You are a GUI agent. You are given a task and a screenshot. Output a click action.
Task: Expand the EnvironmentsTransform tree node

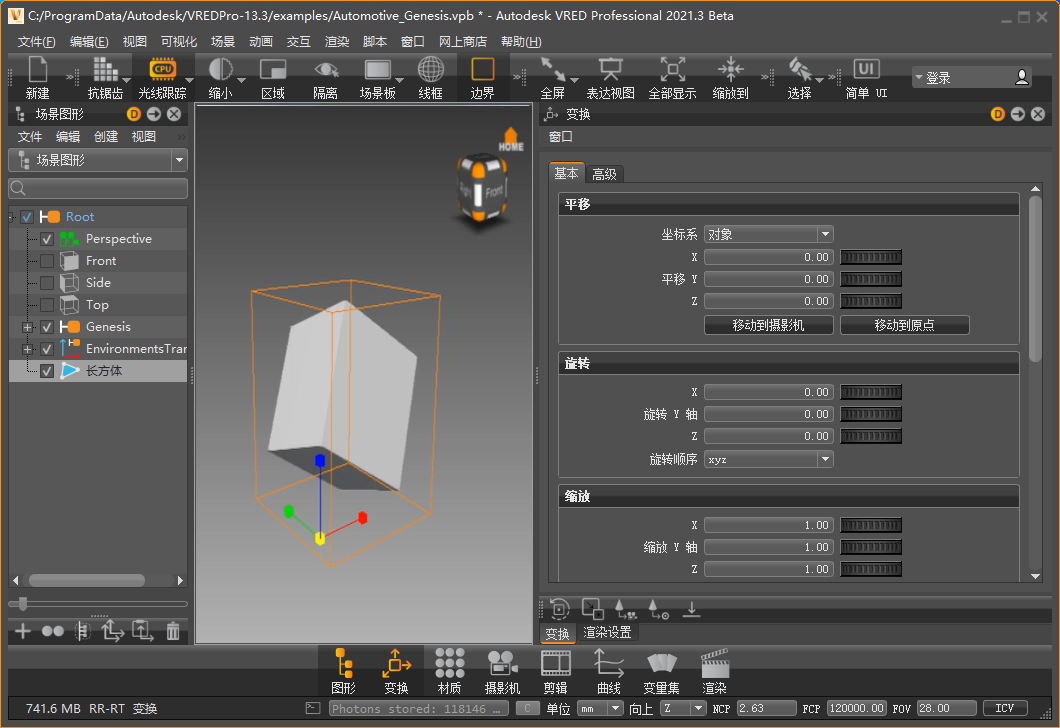tap(27, 349)
